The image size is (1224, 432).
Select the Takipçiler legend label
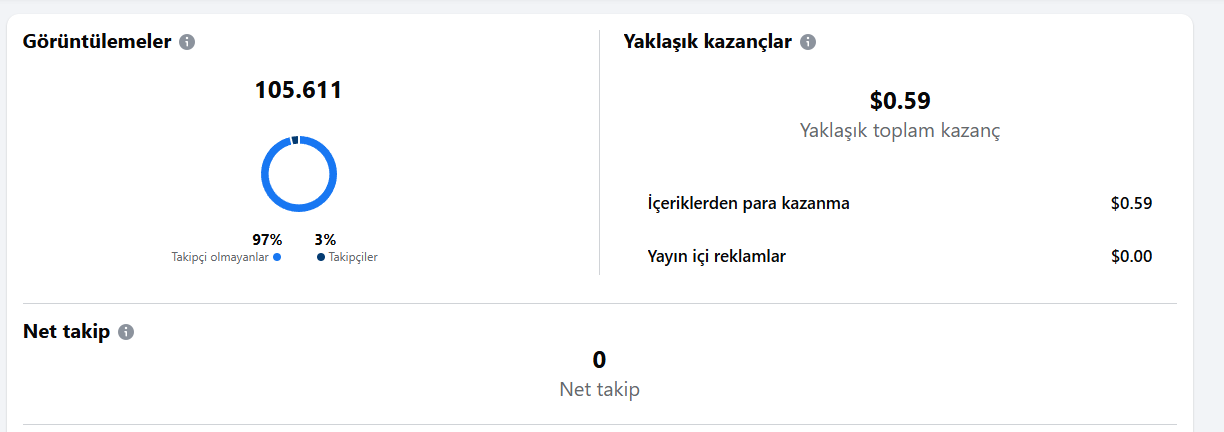pyautogui.click(x=353, y=257)
